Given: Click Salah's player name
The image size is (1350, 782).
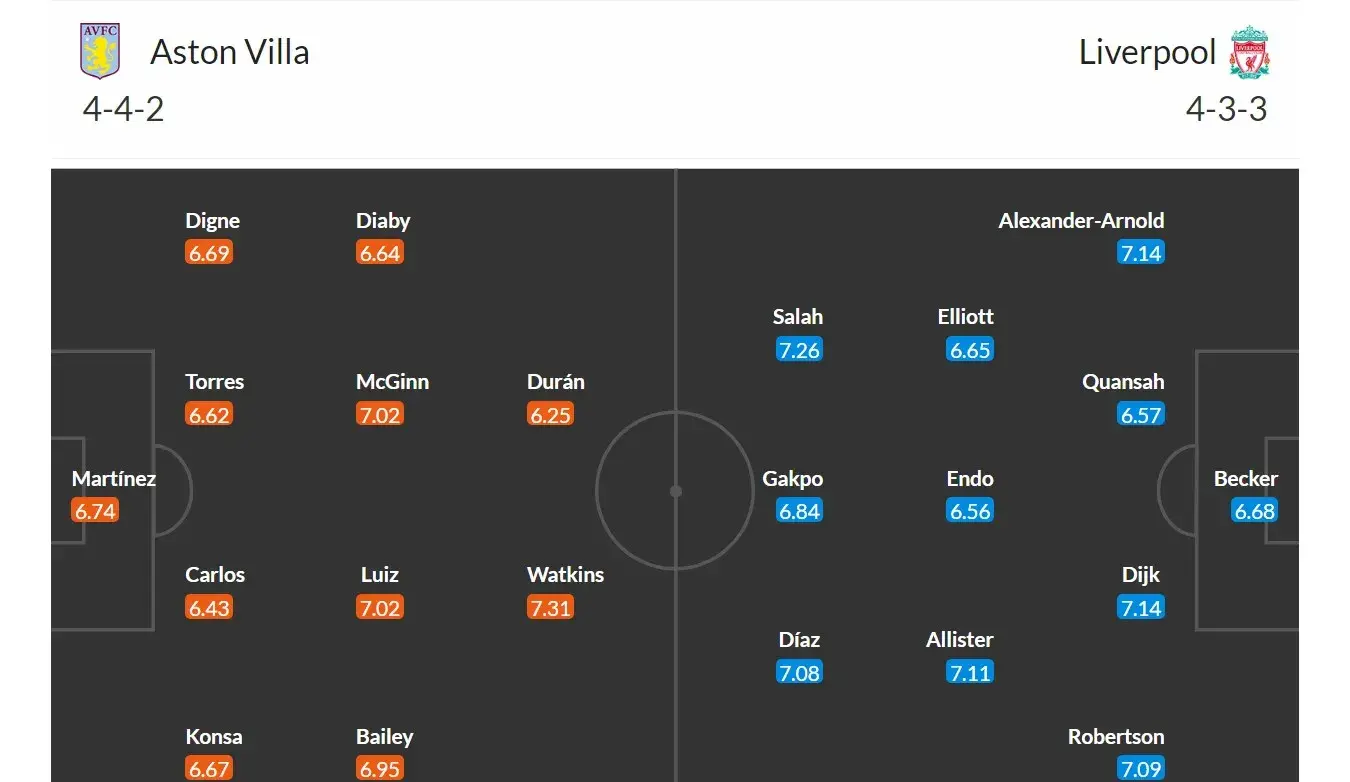Looking at the screenshot, I should 798,317.
